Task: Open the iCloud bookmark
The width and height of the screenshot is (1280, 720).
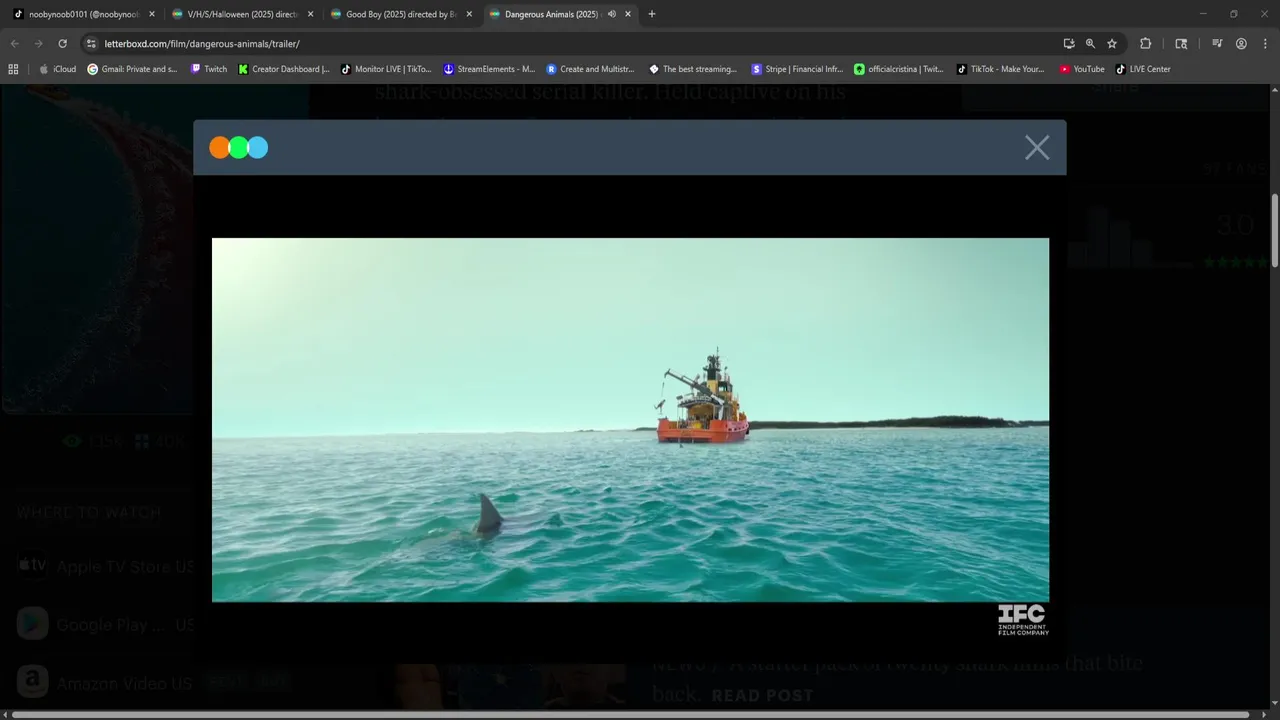Action: click(57, 69)
